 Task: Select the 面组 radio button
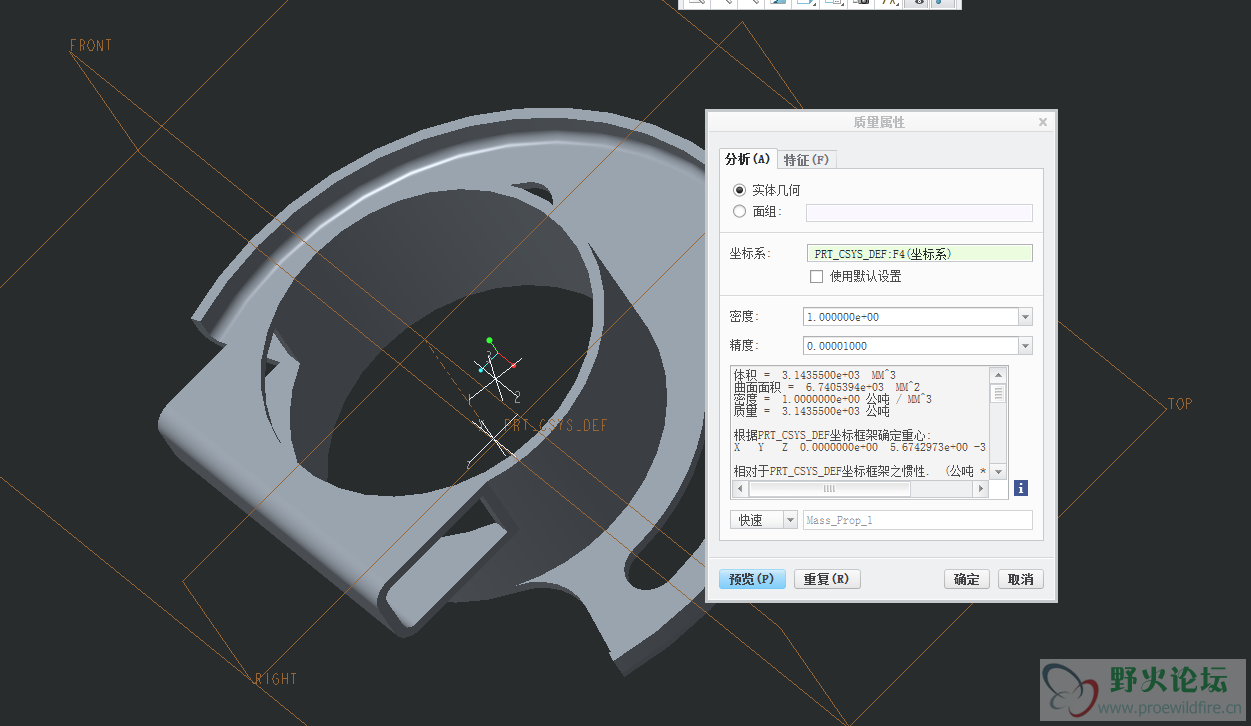click(740, 211)
